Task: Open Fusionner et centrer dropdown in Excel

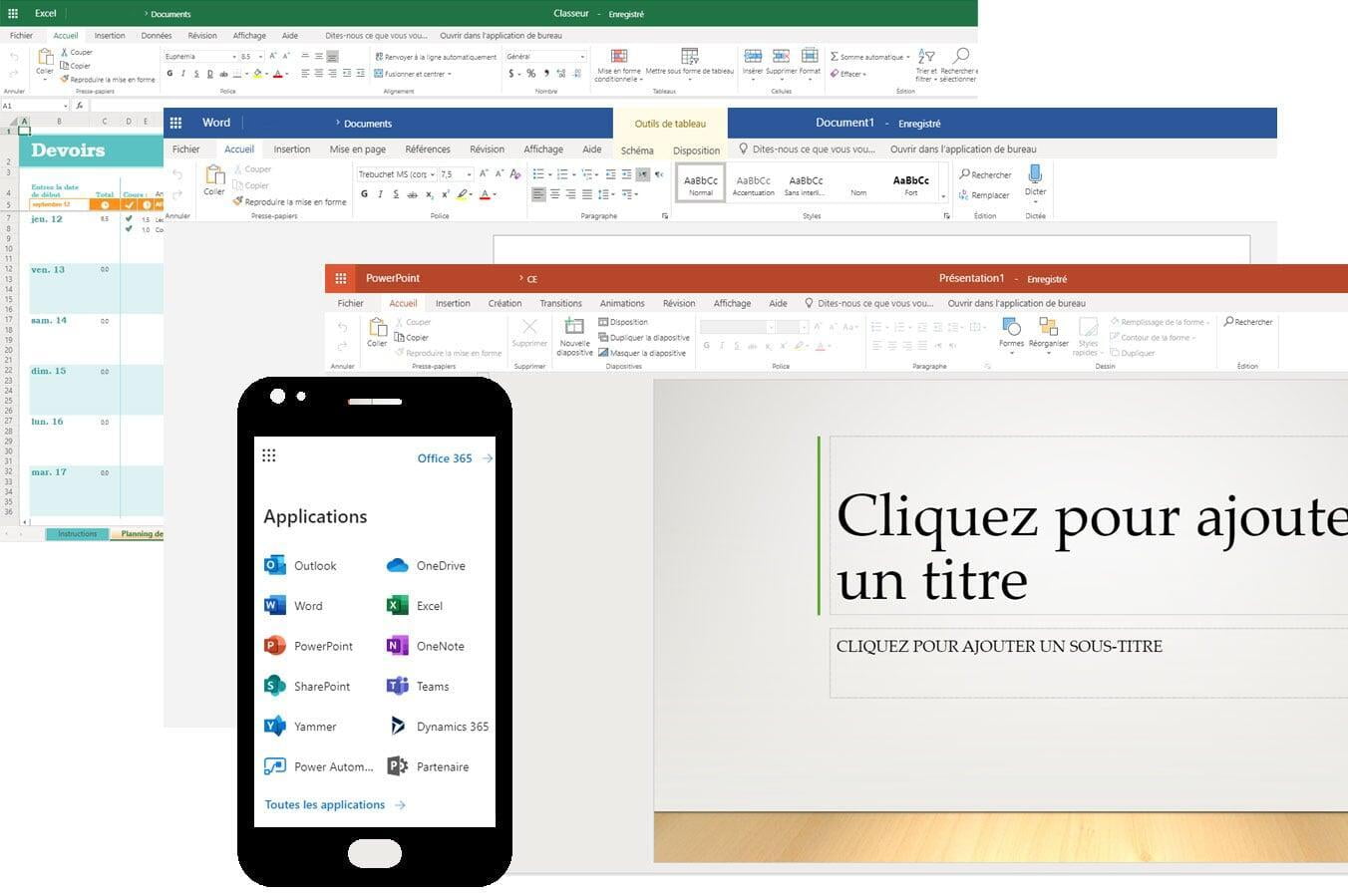Action: click(413, 74)
